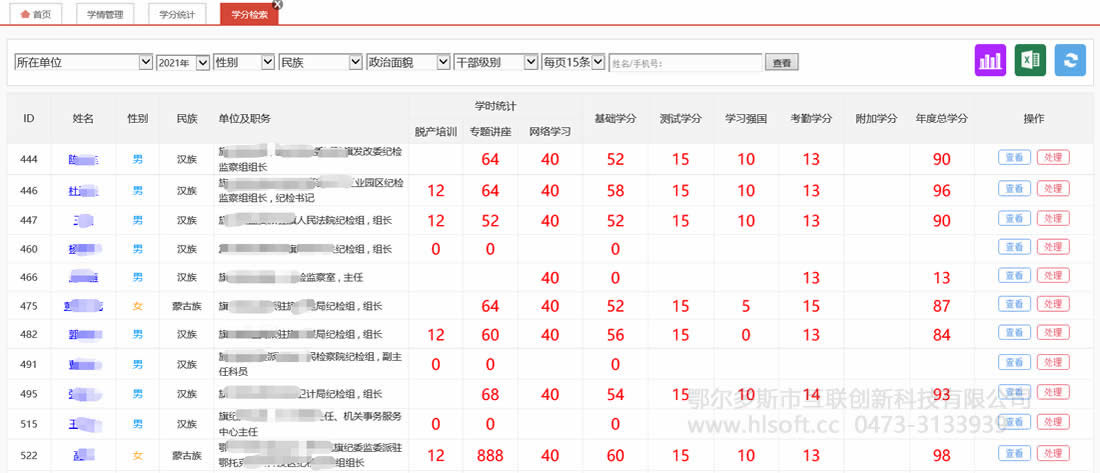Focus the 姓名/手机号 search field

coord(685,62)
